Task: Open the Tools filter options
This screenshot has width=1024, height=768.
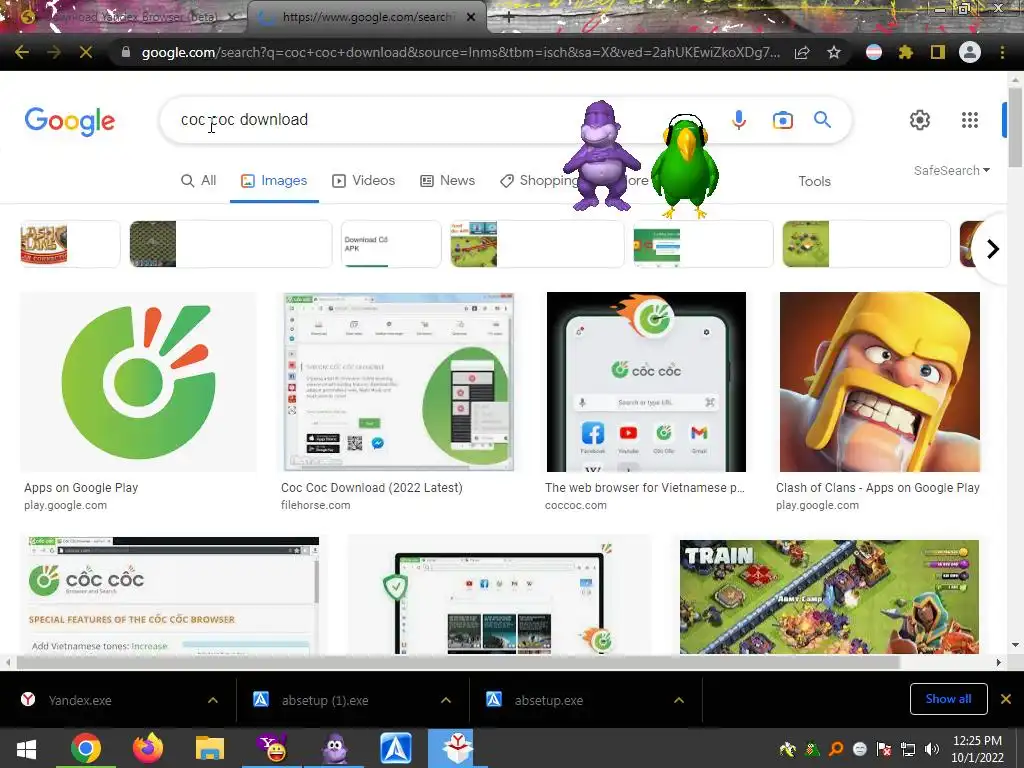Action: pos(814,182)
